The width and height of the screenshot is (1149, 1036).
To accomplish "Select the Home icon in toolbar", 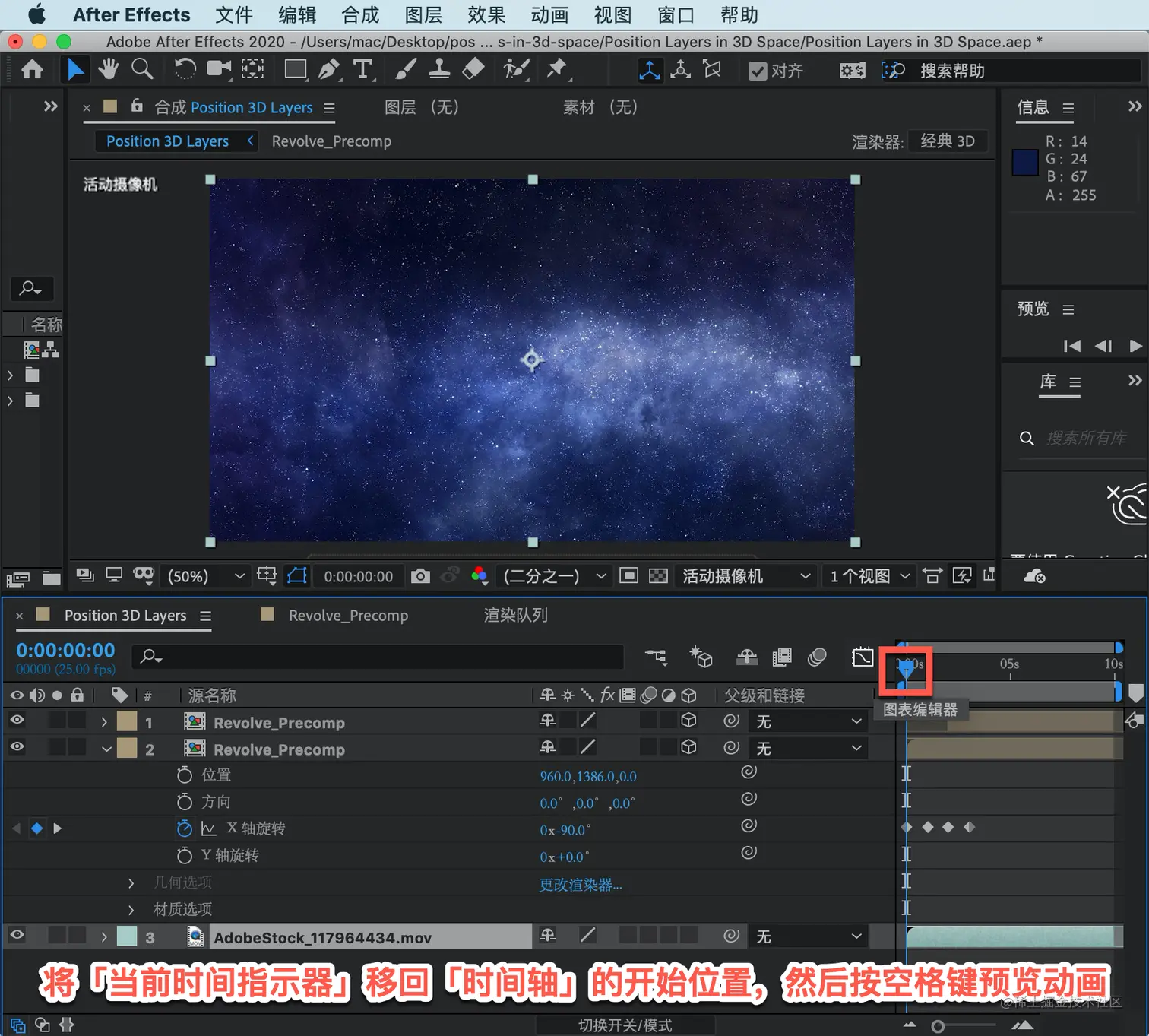I will click(32, 70).
